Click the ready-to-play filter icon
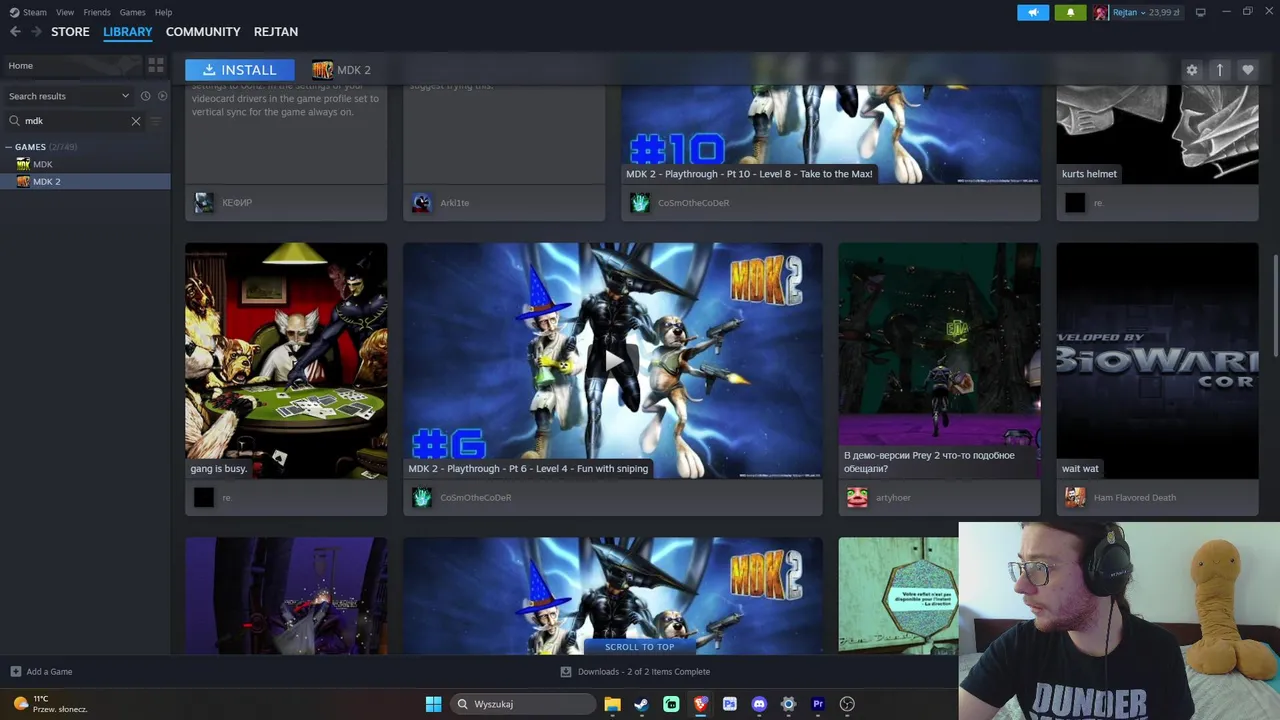 163,96
